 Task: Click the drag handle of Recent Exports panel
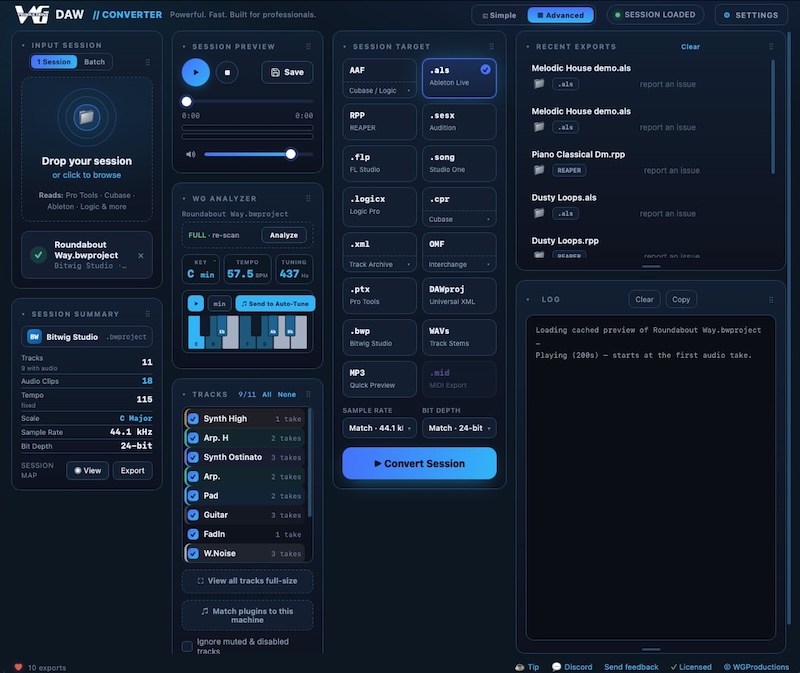[770, 46]
